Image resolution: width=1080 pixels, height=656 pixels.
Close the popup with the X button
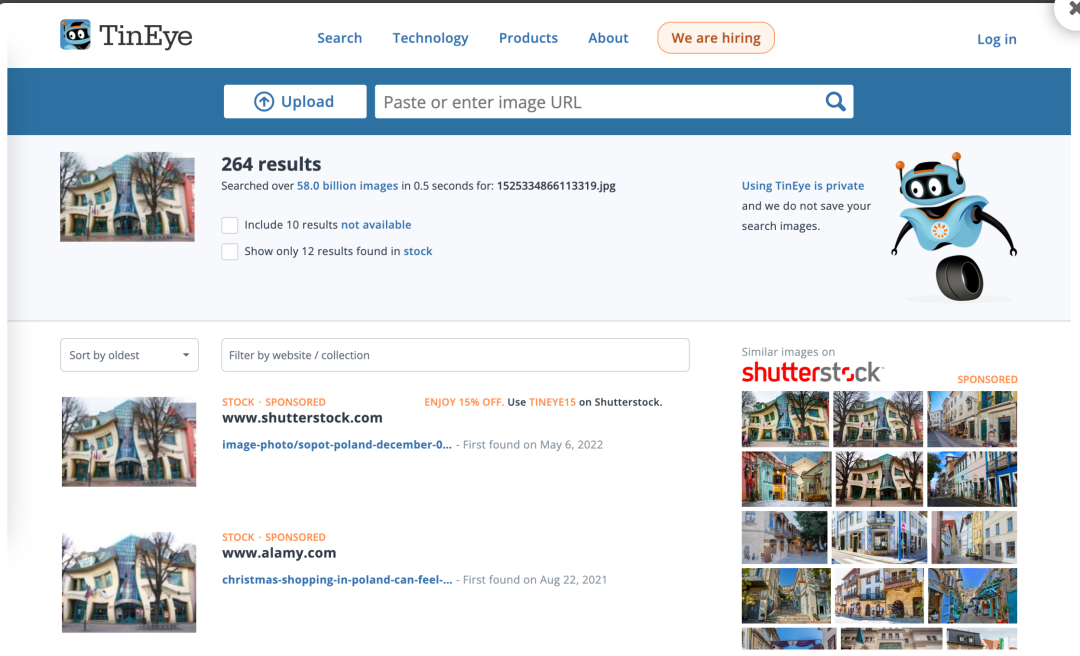click(x=1072, y=8)
